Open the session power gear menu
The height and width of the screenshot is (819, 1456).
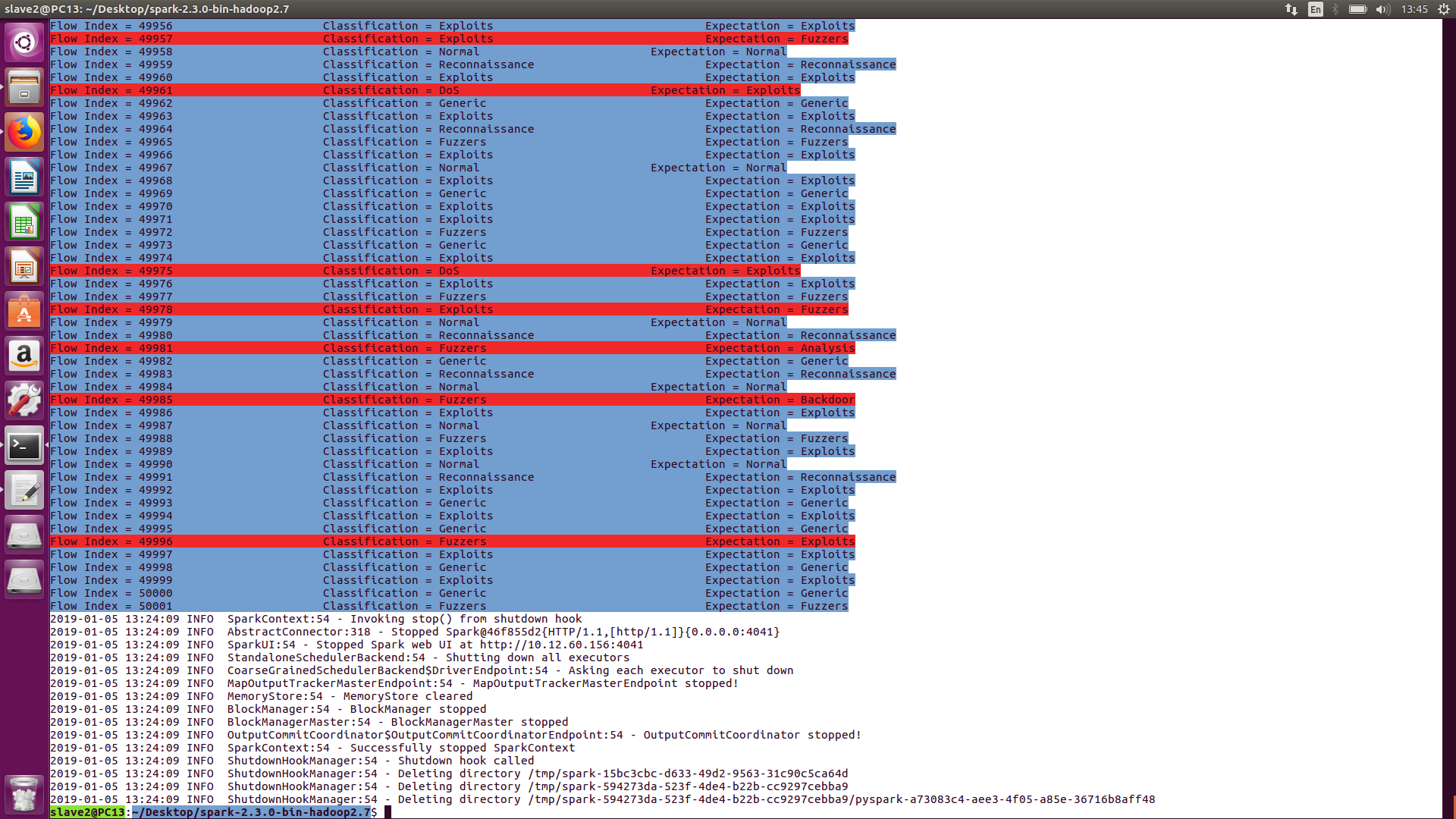coord(1444,9)
